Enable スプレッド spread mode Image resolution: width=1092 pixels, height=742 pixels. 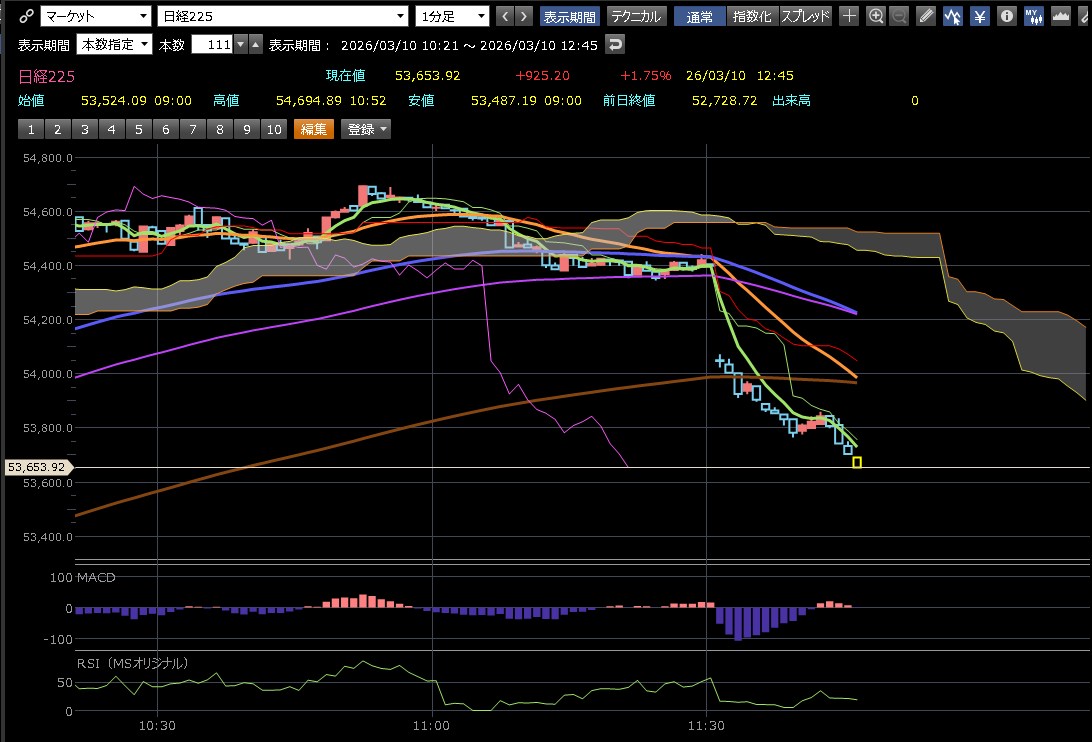click(x=805, y=16)
